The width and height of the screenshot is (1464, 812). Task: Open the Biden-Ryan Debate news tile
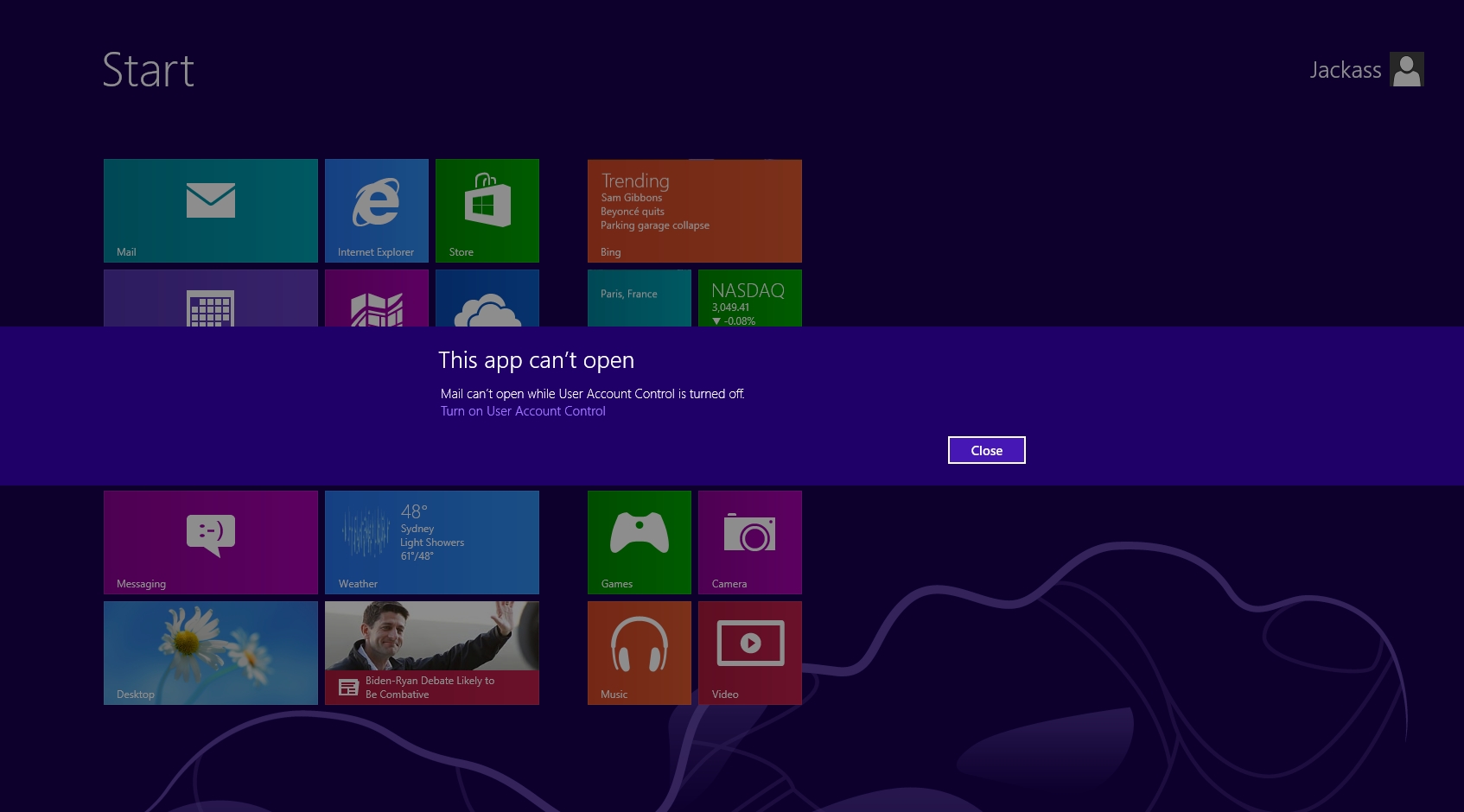pyautogui.click(x=432, y=653)
